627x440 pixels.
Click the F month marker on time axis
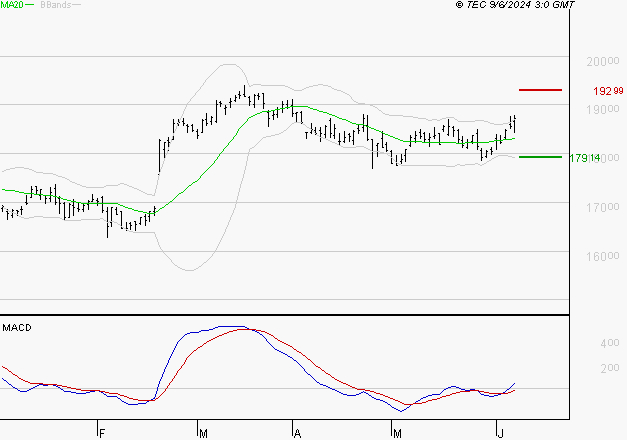click(102, 434)
